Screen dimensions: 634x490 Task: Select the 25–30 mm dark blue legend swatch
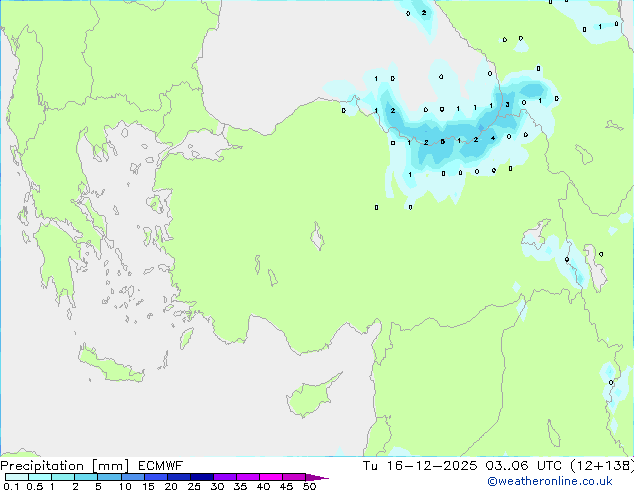pos(201,477)
